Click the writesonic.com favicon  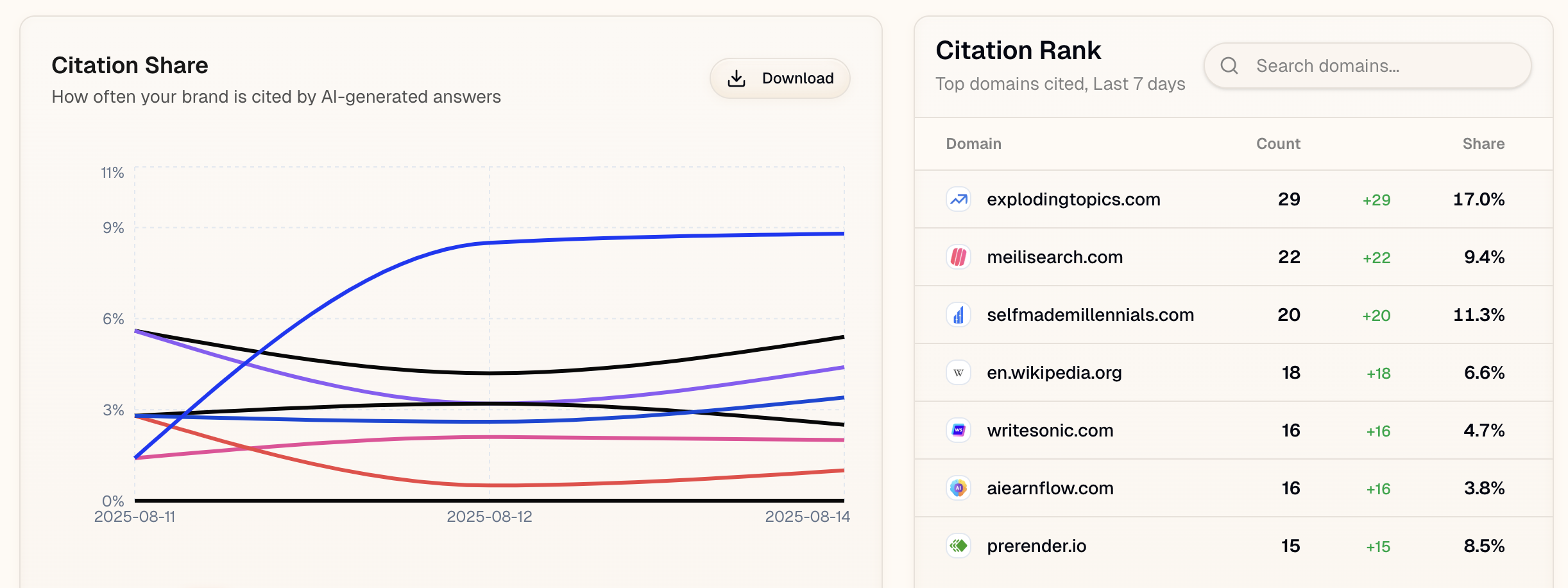point(959,430)
